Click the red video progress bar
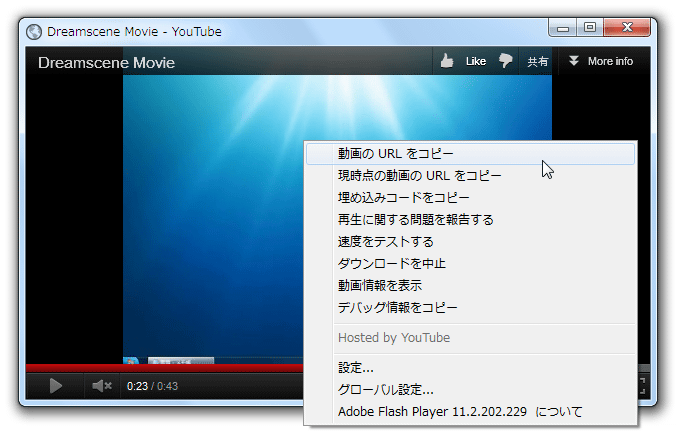Image resolution: width=682 pixels, height=437 pixels. click(164, 368)
